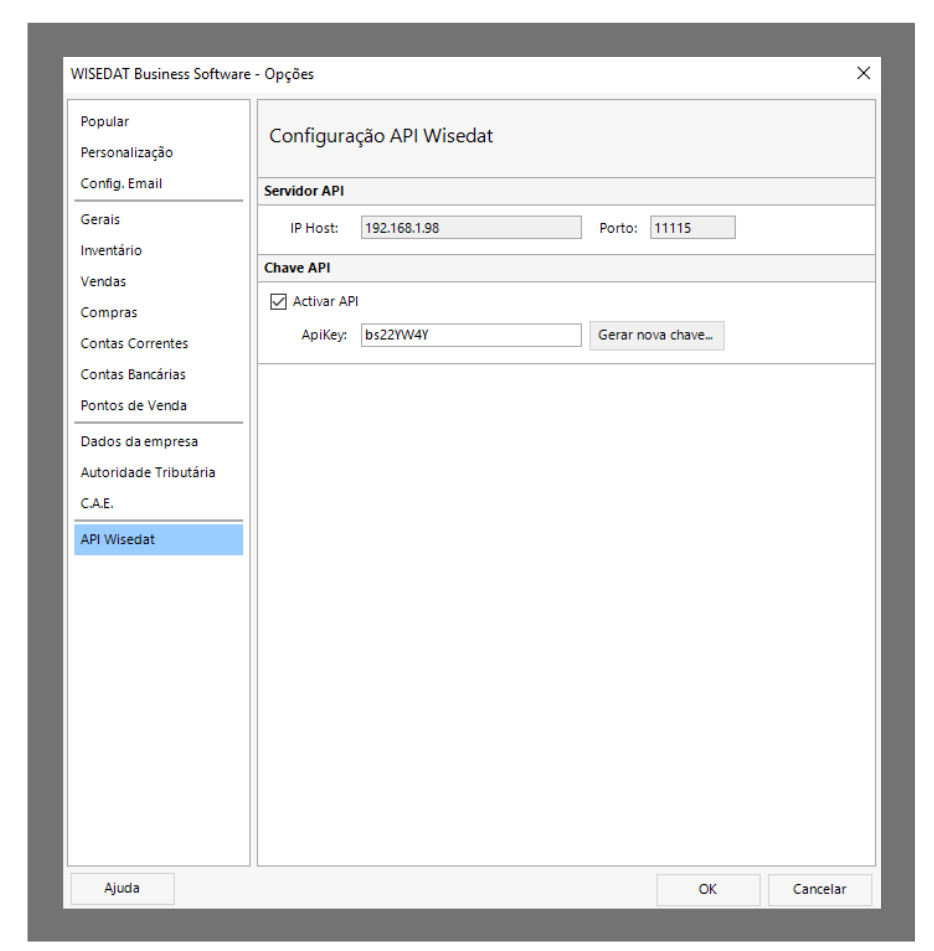Screen dimensions: 934x951
Task: Select Contas Bancárias in sidebar
Action: (x=133, y=375)
